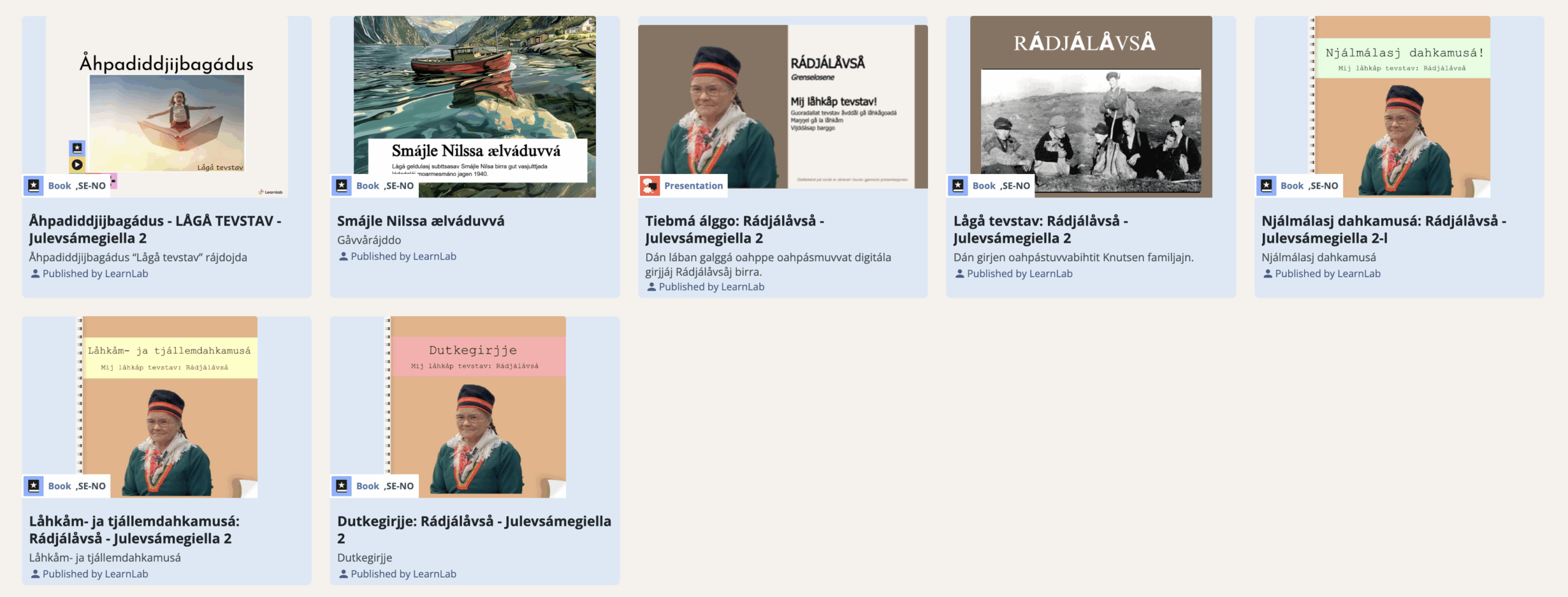Click the Book icon on Låhkåm- ja tjállemdahkamusá card
Image resolution: width=1568 pixels, height=597 pixels.
[x=34, y=486]
